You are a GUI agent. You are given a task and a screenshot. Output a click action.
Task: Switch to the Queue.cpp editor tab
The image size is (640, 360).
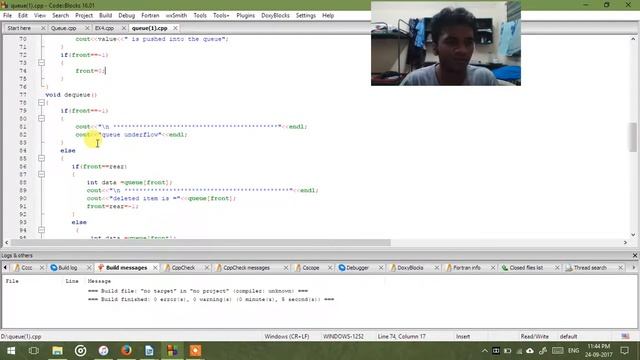(64, 28)
